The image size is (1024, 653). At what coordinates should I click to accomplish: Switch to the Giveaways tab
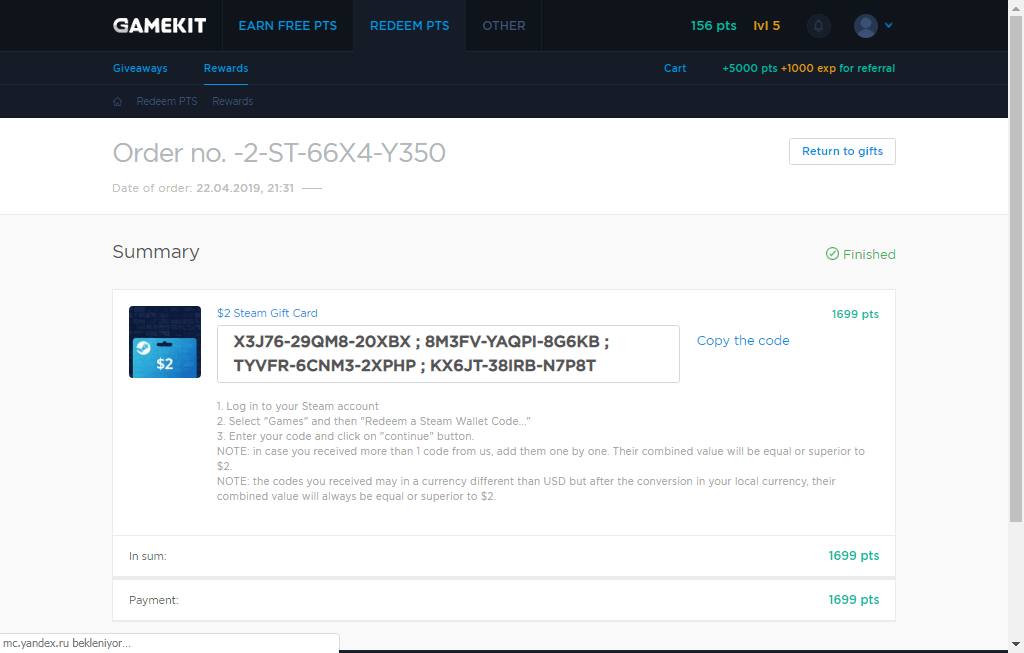(140, 68)
